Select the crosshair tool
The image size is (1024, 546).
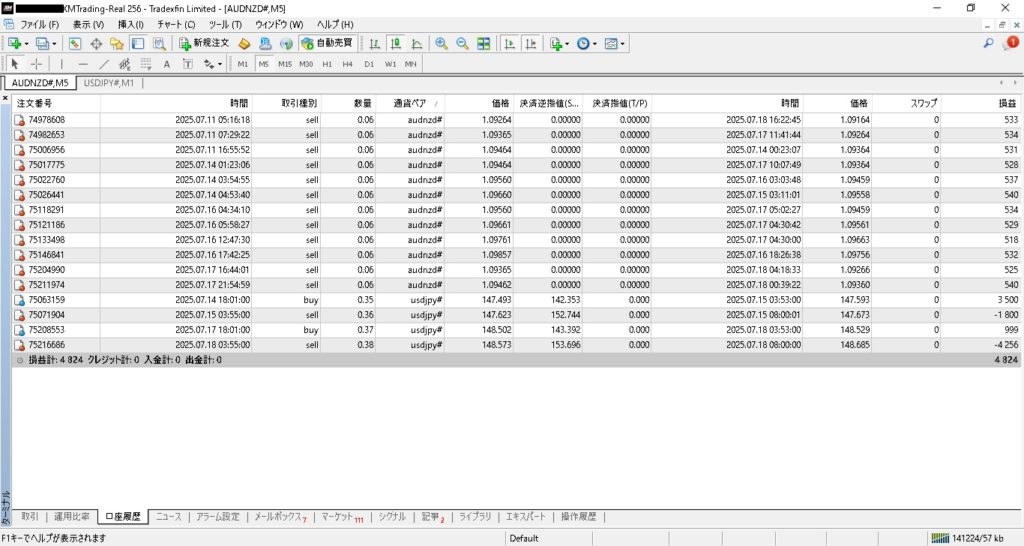pyautogui.click(x=36, y=64)
